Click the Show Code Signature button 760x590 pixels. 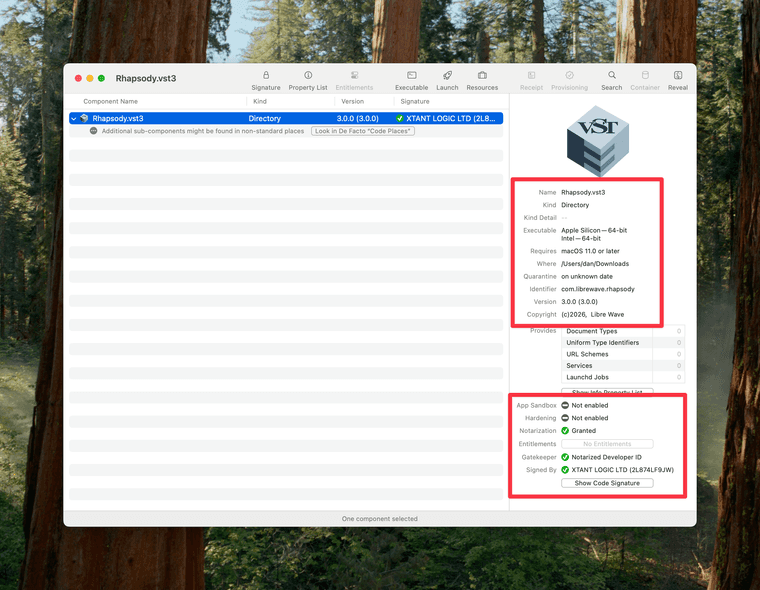pyautogui.click(x=607, y=483)
